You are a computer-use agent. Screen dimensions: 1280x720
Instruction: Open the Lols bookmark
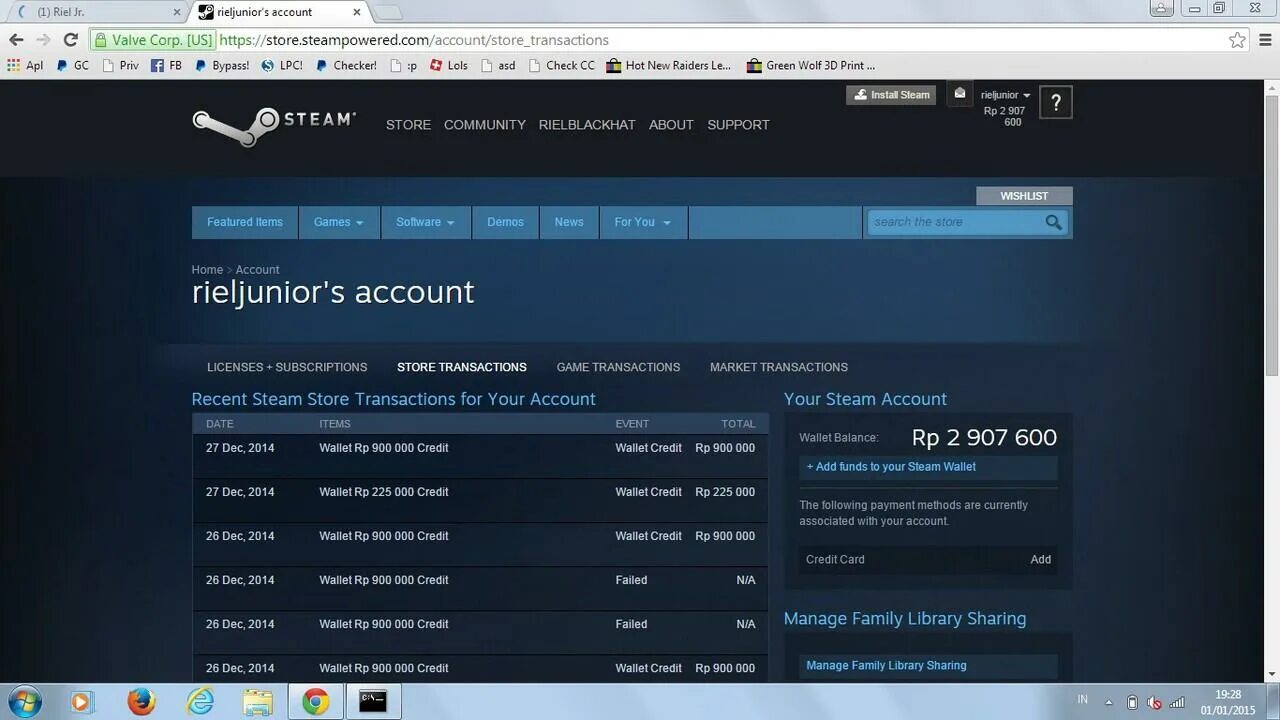click(448, 65)
